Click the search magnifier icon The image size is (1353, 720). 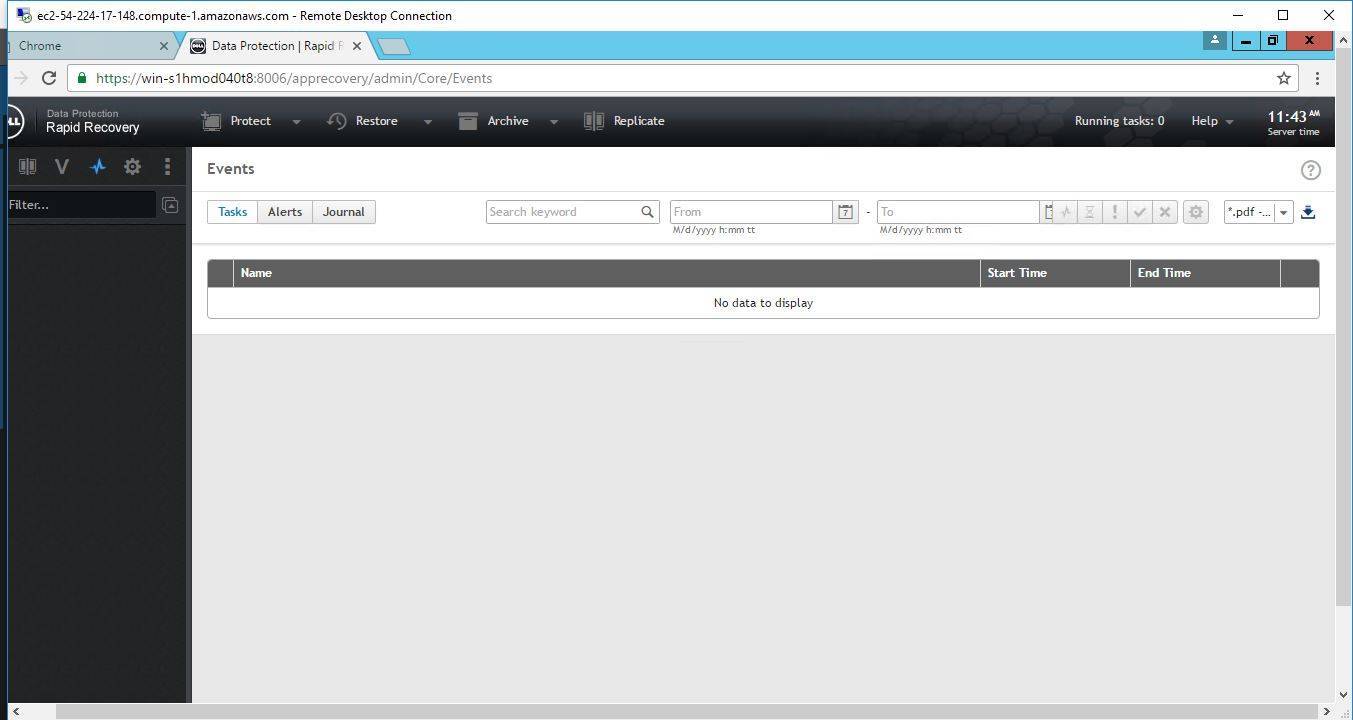[x=647, y=212]
